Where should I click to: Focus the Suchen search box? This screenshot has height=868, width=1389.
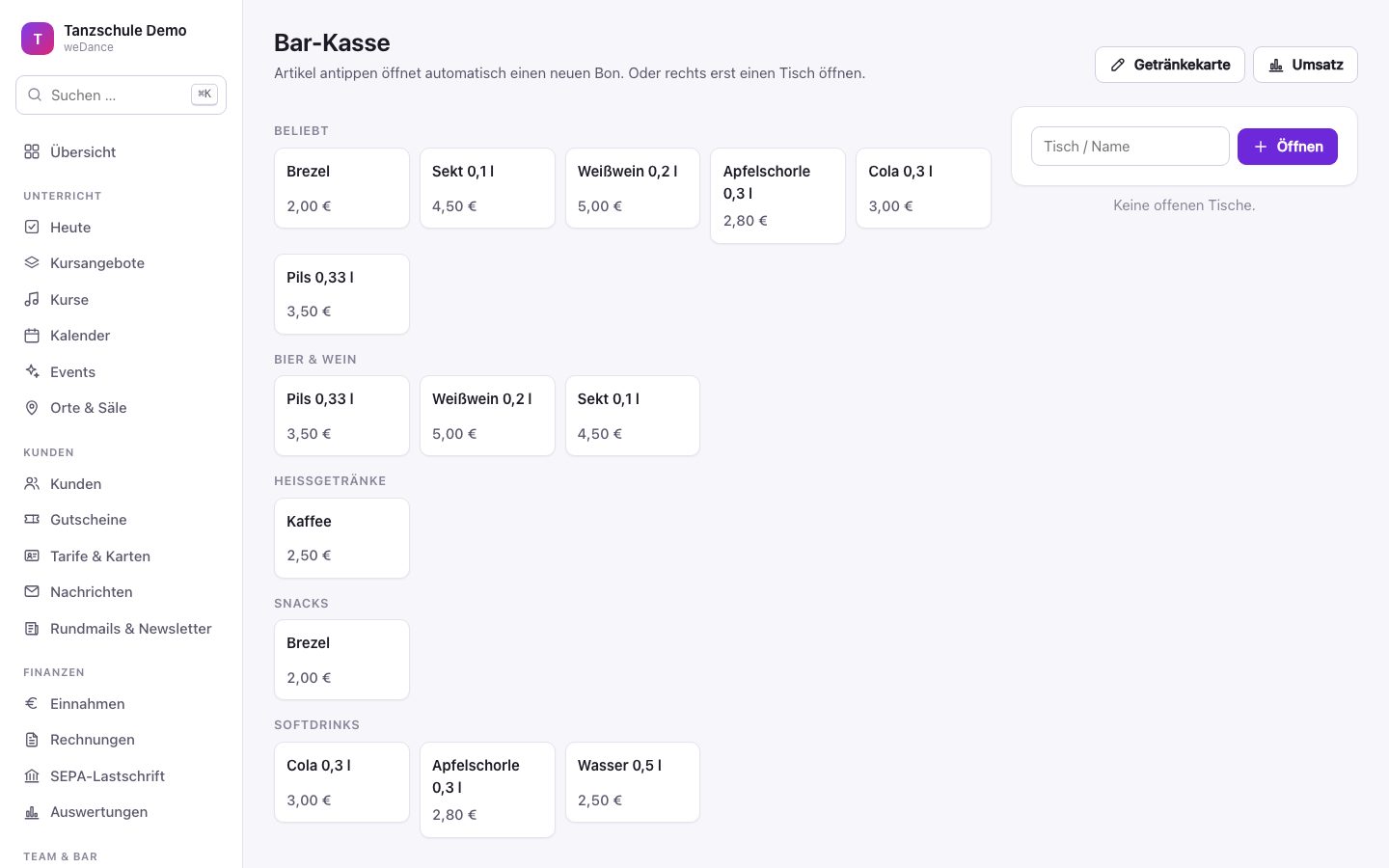pyautogui.click(x=122, y=95)
